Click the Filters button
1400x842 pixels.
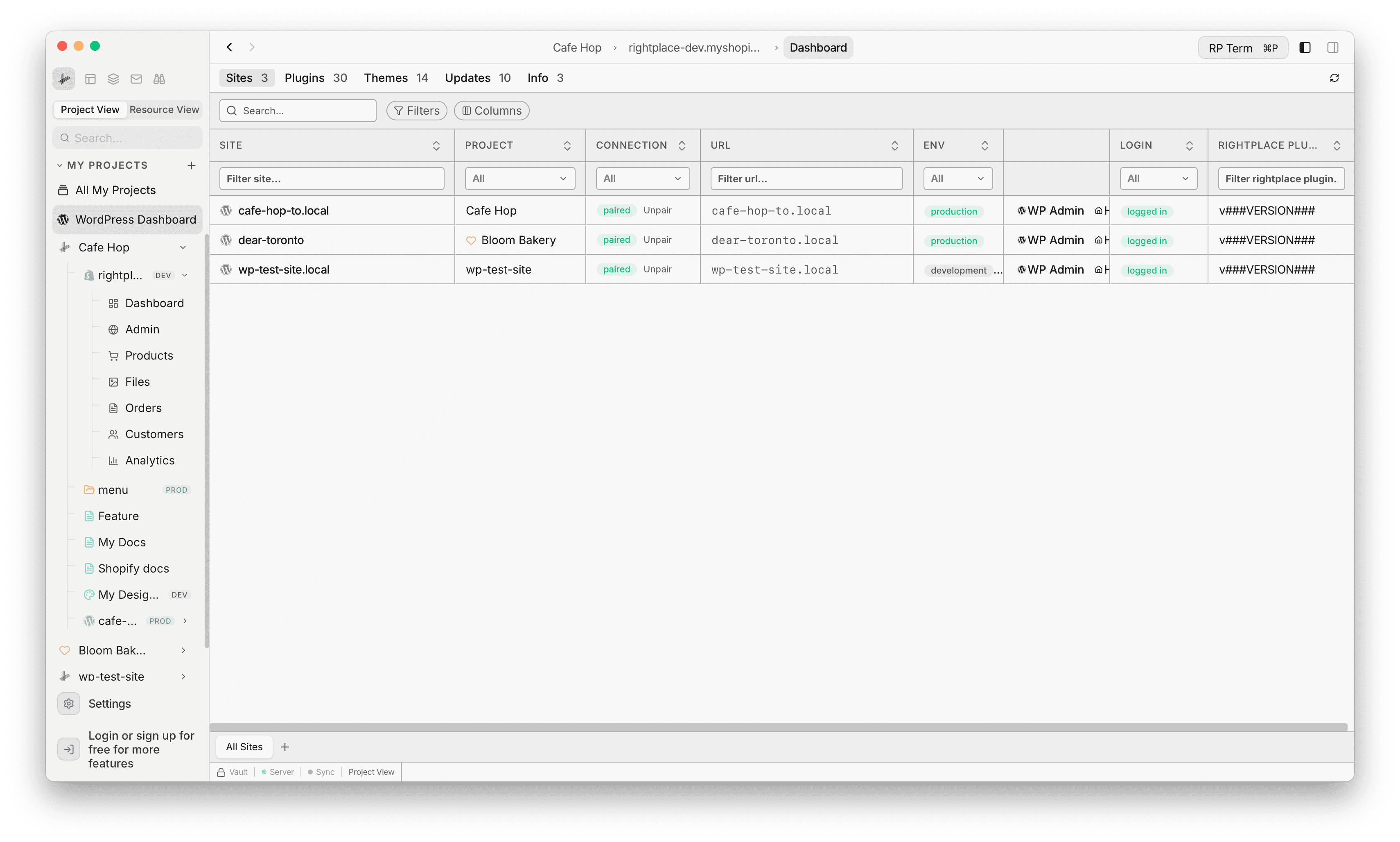[x=417, y=110]
